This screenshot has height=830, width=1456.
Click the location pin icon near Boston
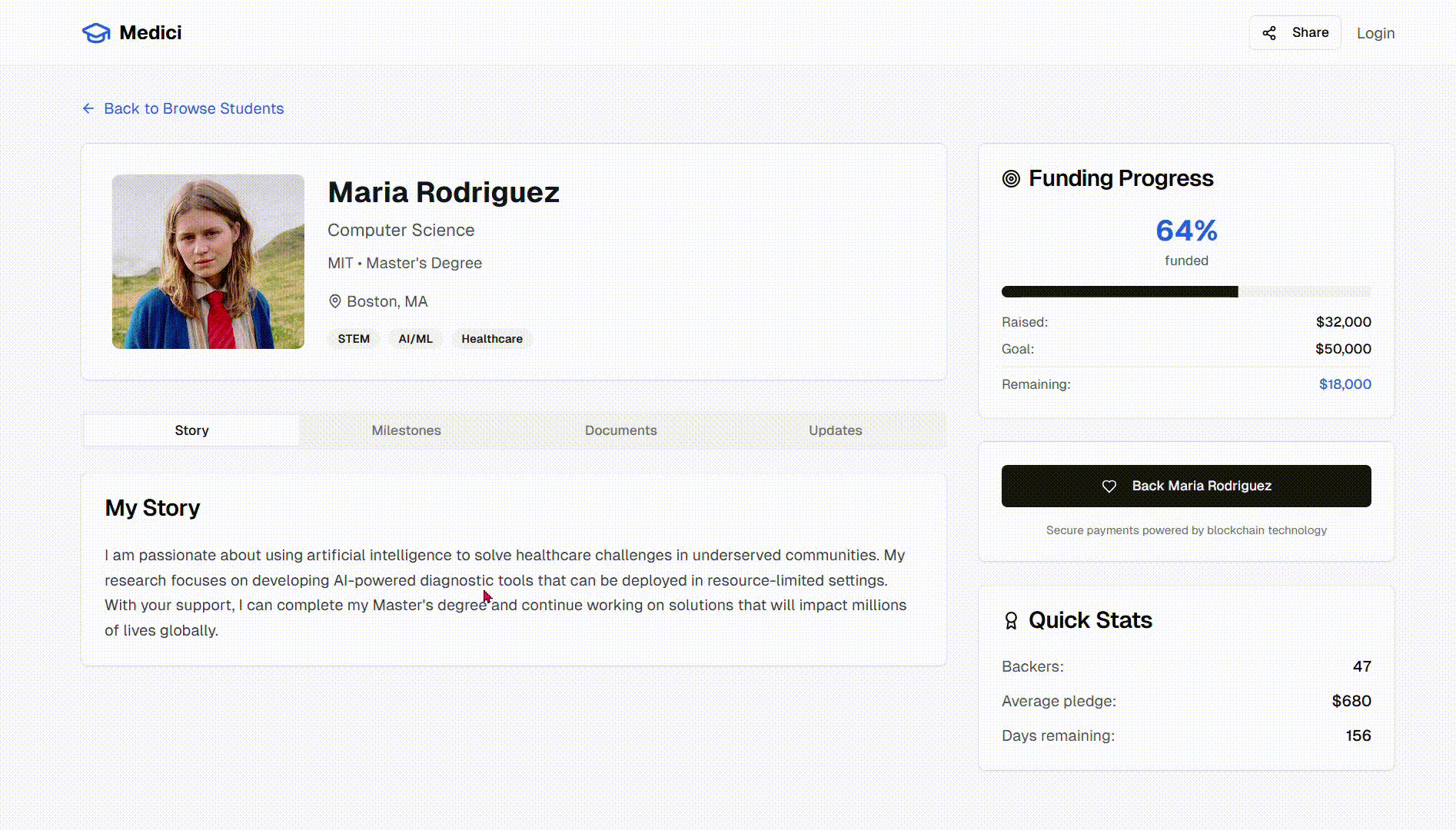335,301
